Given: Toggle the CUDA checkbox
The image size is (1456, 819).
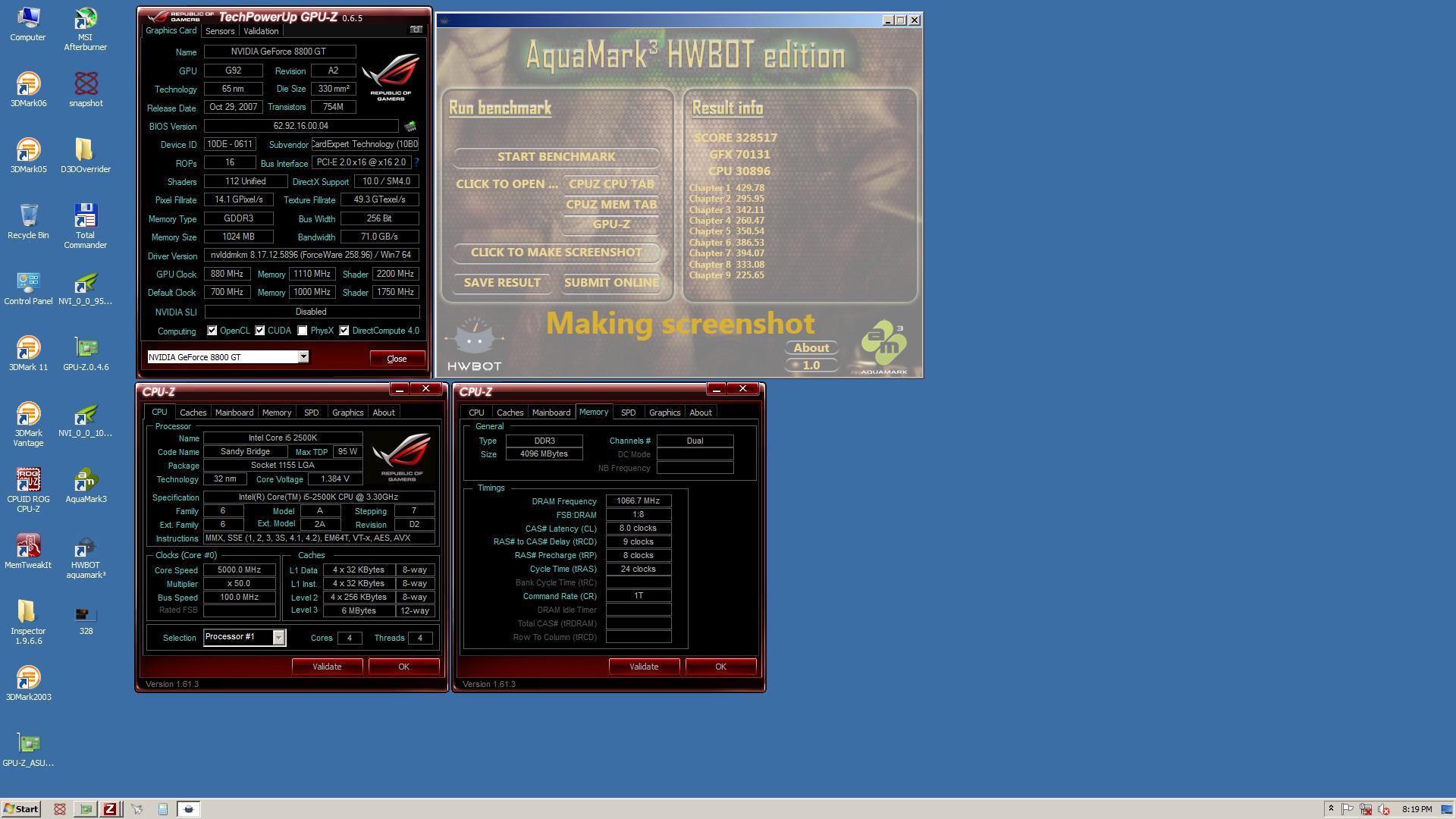Looking at the screenshot, I should point(260,331).
